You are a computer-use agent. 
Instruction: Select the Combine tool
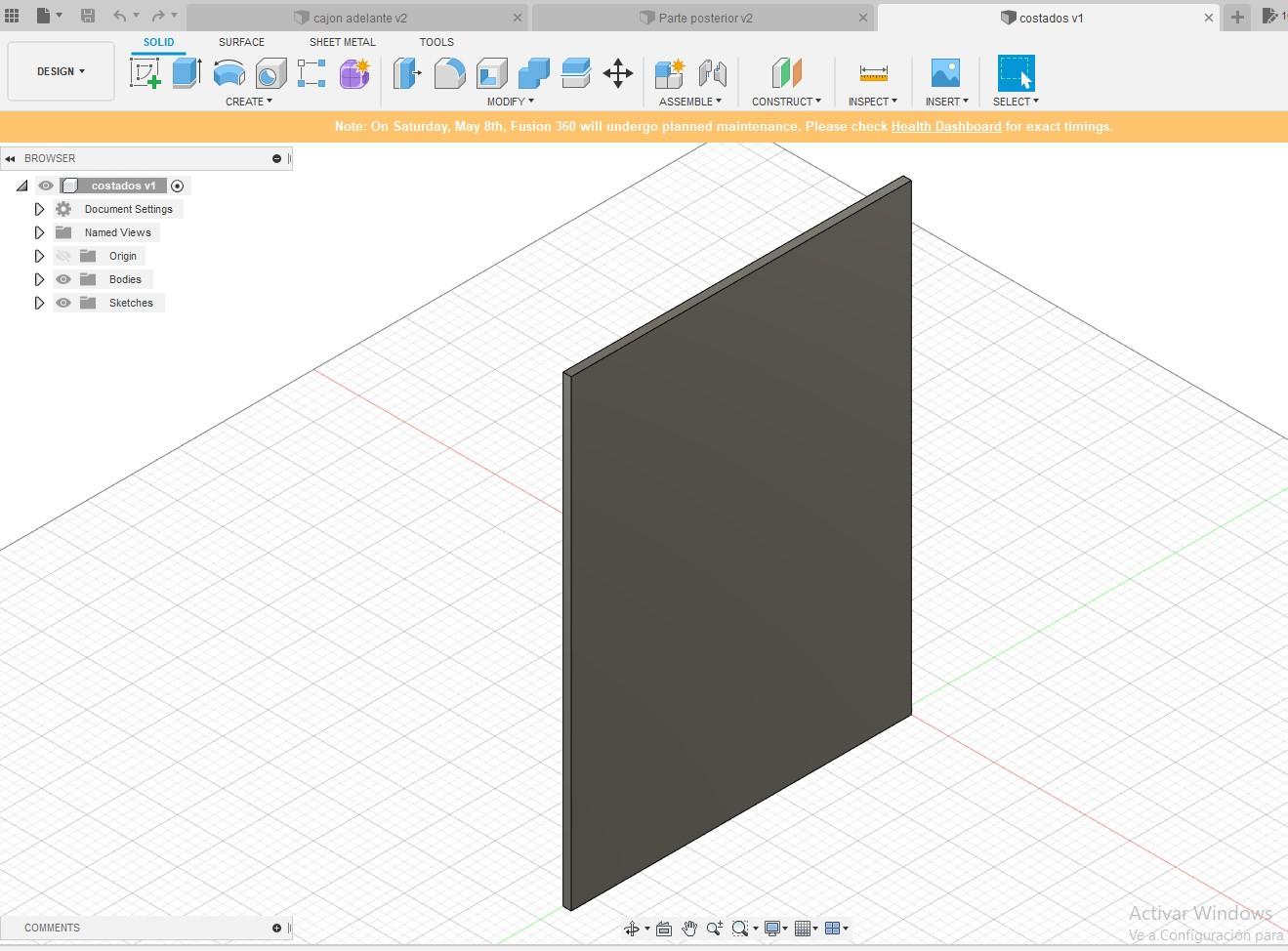[x=533, y=73]
